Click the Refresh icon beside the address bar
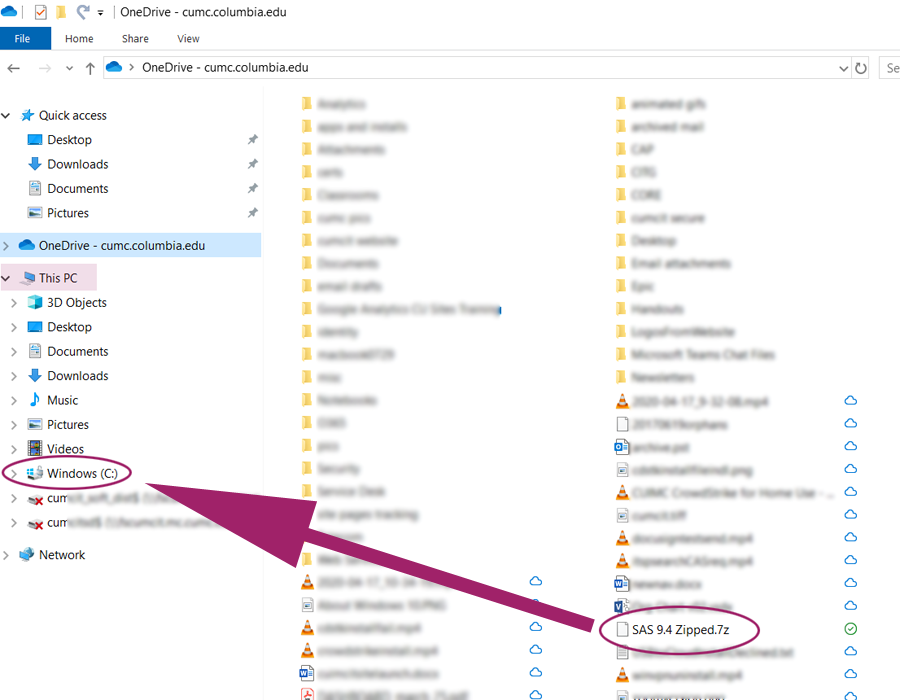900x700 pixels. 862,67
